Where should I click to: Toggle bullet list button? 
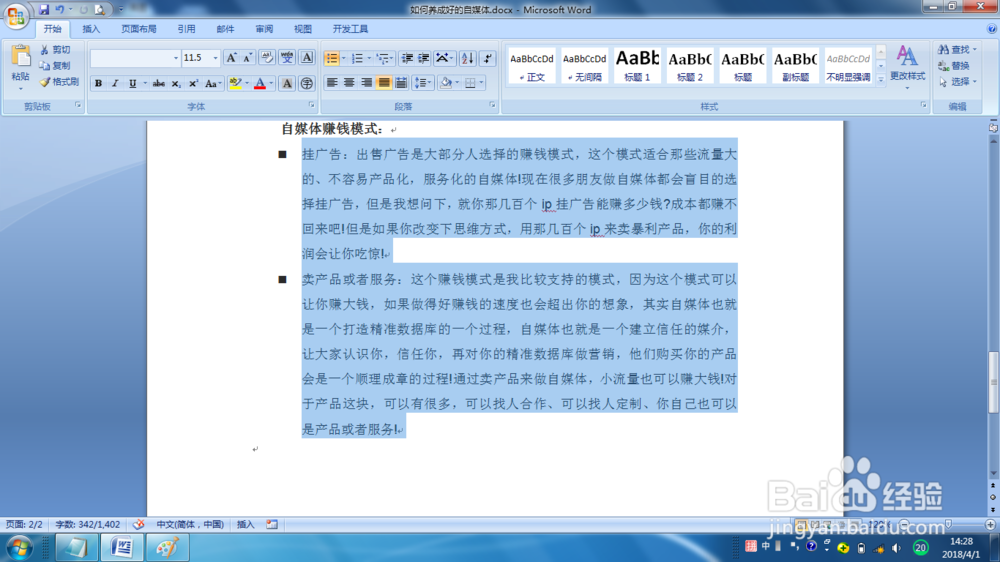[x=332, y=59]
